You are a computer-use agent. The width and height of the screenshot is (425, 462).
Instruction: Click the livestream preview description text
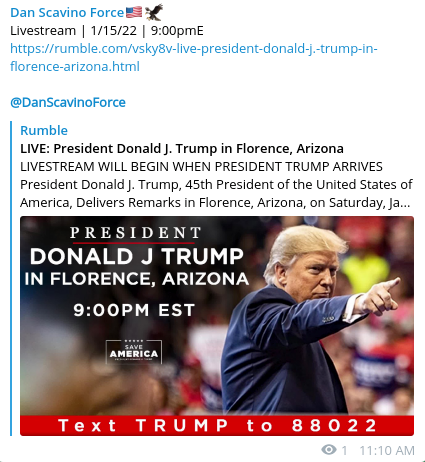click(216, 184)
